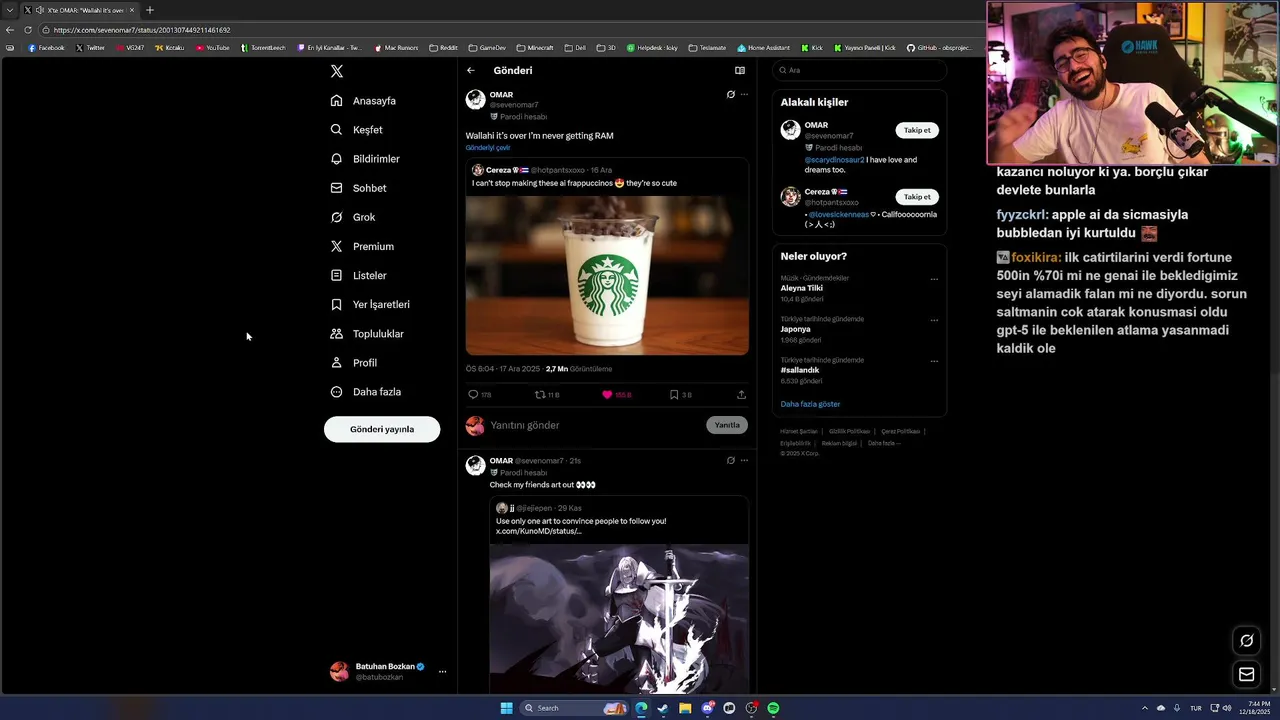Open the tab search dropdown arrow
Viewport: 1280px width, 720px height.
[x=9, y=10]
